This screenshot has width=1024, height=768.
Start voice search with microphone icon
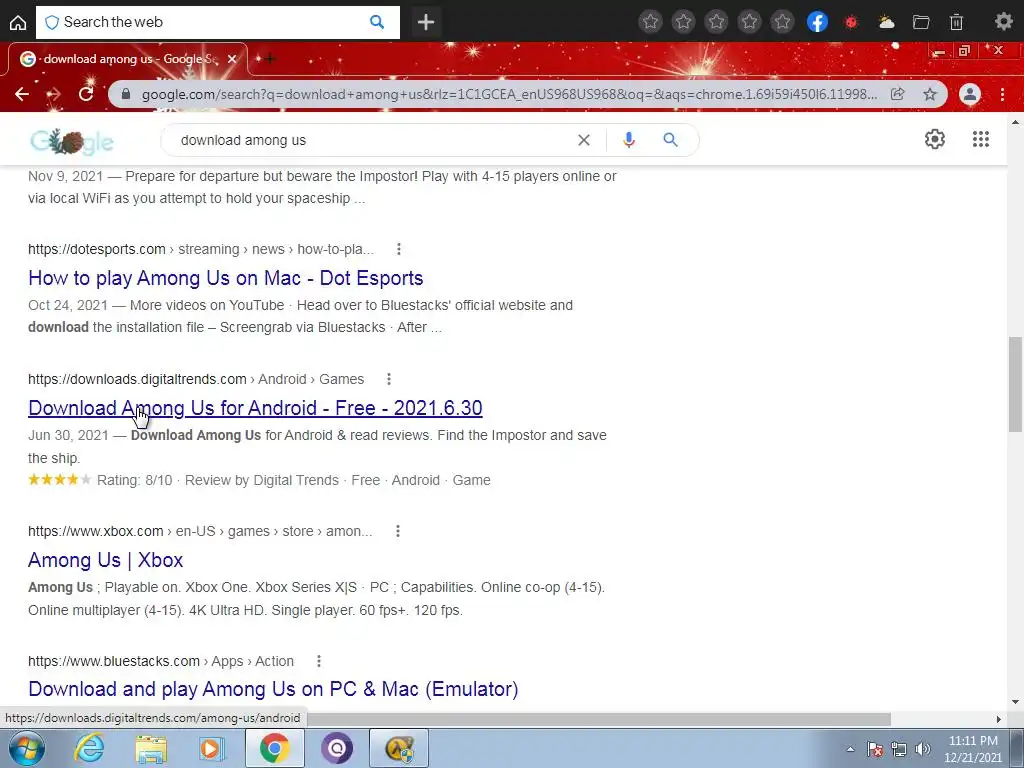[x=628, y=140]
